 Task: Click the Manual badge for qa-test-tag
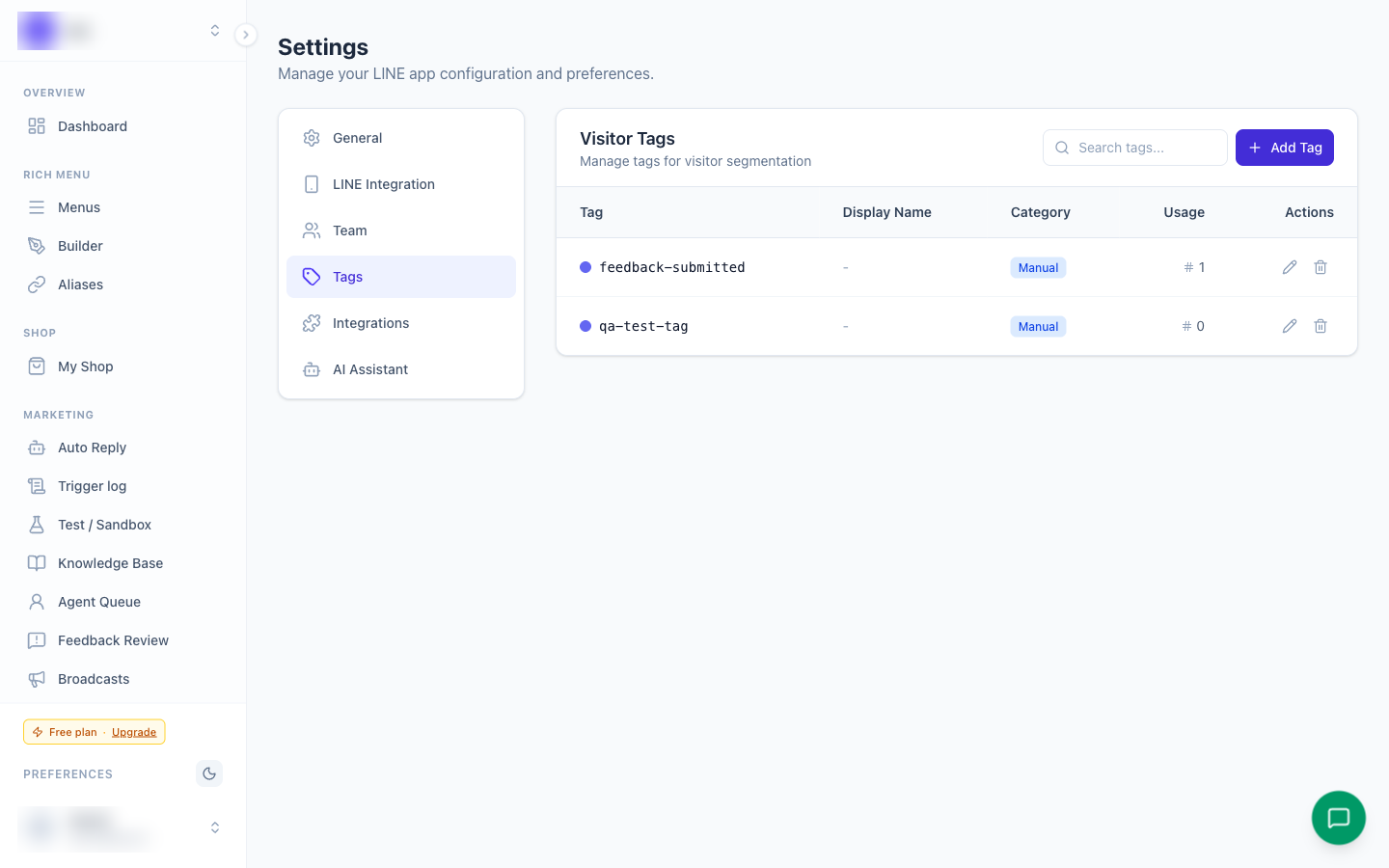1038,326
